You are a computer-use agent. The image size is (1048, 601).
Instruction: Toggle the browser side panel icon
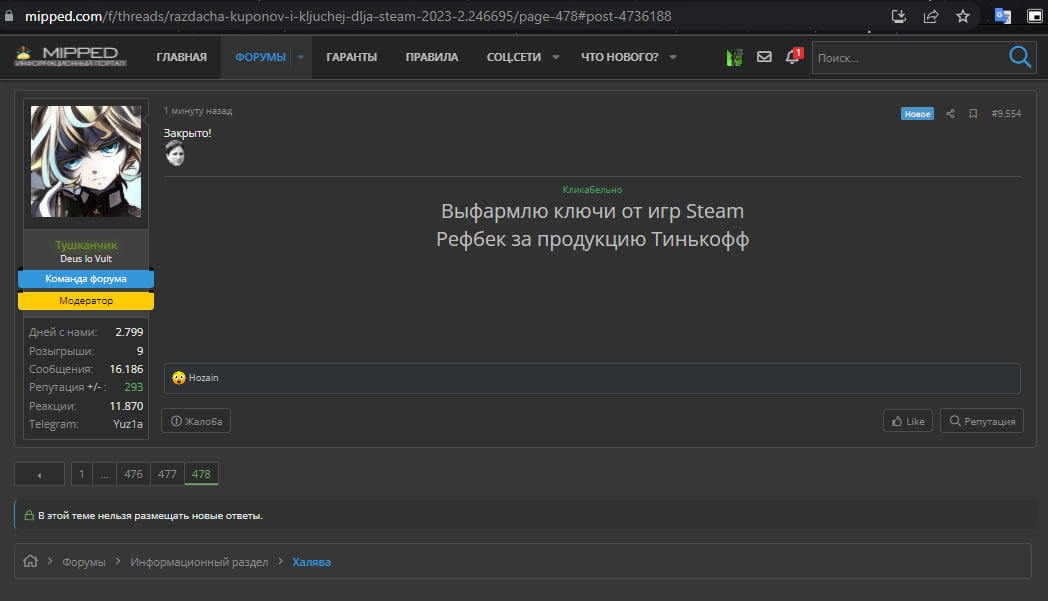(x=1035, y=16)
